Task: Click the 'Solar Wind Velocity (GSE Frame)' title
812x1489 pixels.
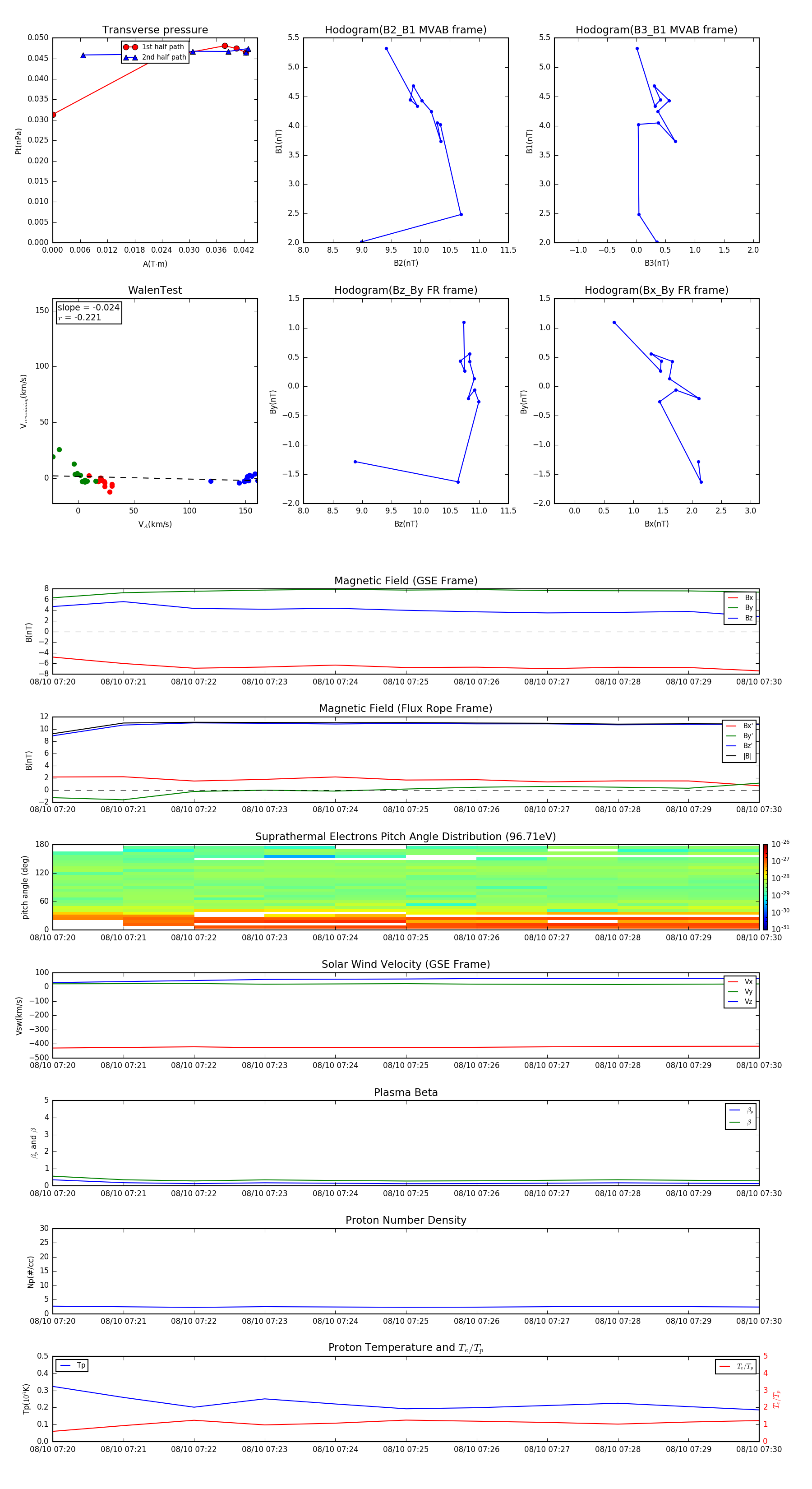Action: (406, 964)
